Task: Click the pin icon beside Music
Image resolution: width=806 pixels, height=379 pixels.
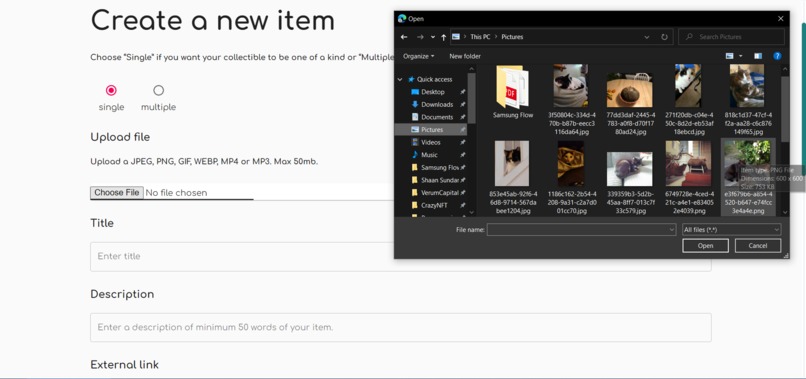Action: point(463,155)
